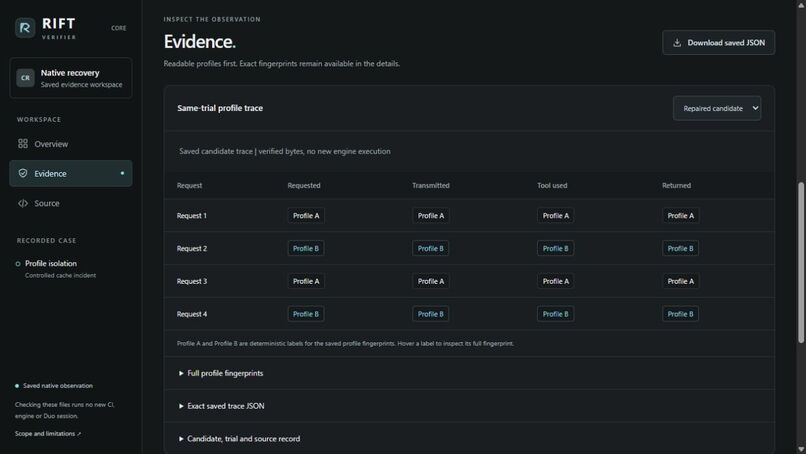Select Evidence in the sidebar
Screen dimensions: 806x454
[x=70, y=173]
